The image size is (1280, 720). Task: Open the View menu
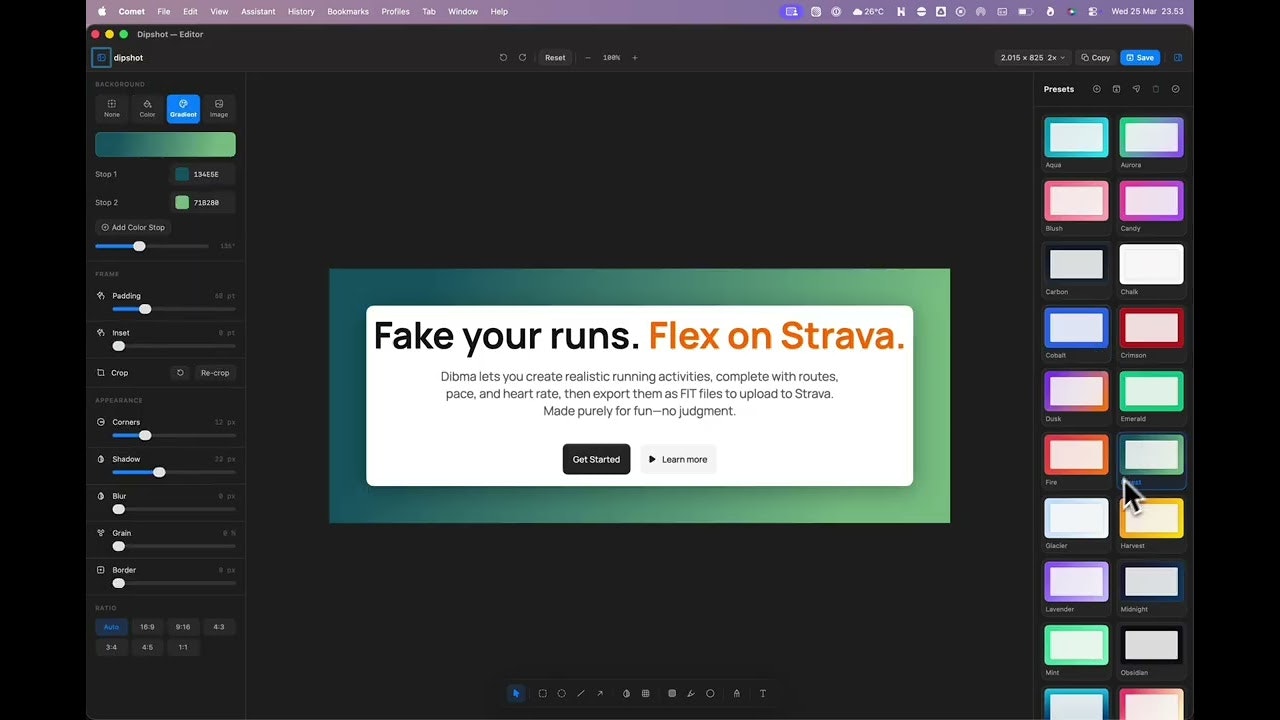219,11
